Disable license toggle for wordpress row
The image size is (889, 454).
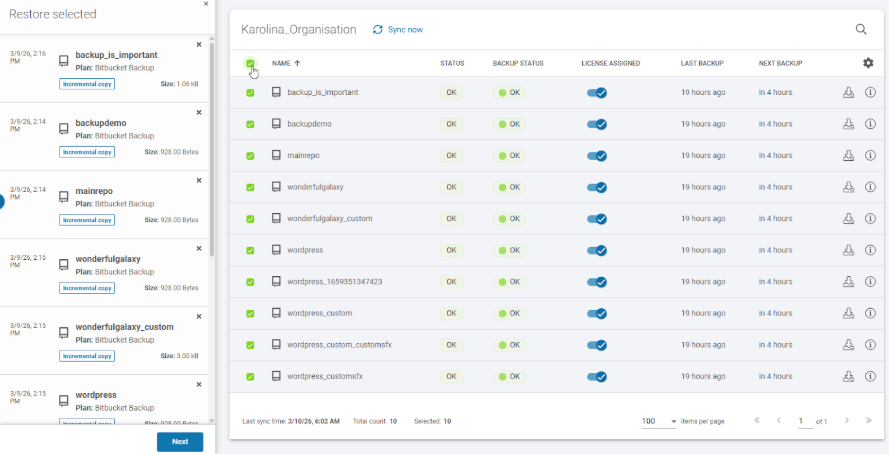click(x=597, y=250)
